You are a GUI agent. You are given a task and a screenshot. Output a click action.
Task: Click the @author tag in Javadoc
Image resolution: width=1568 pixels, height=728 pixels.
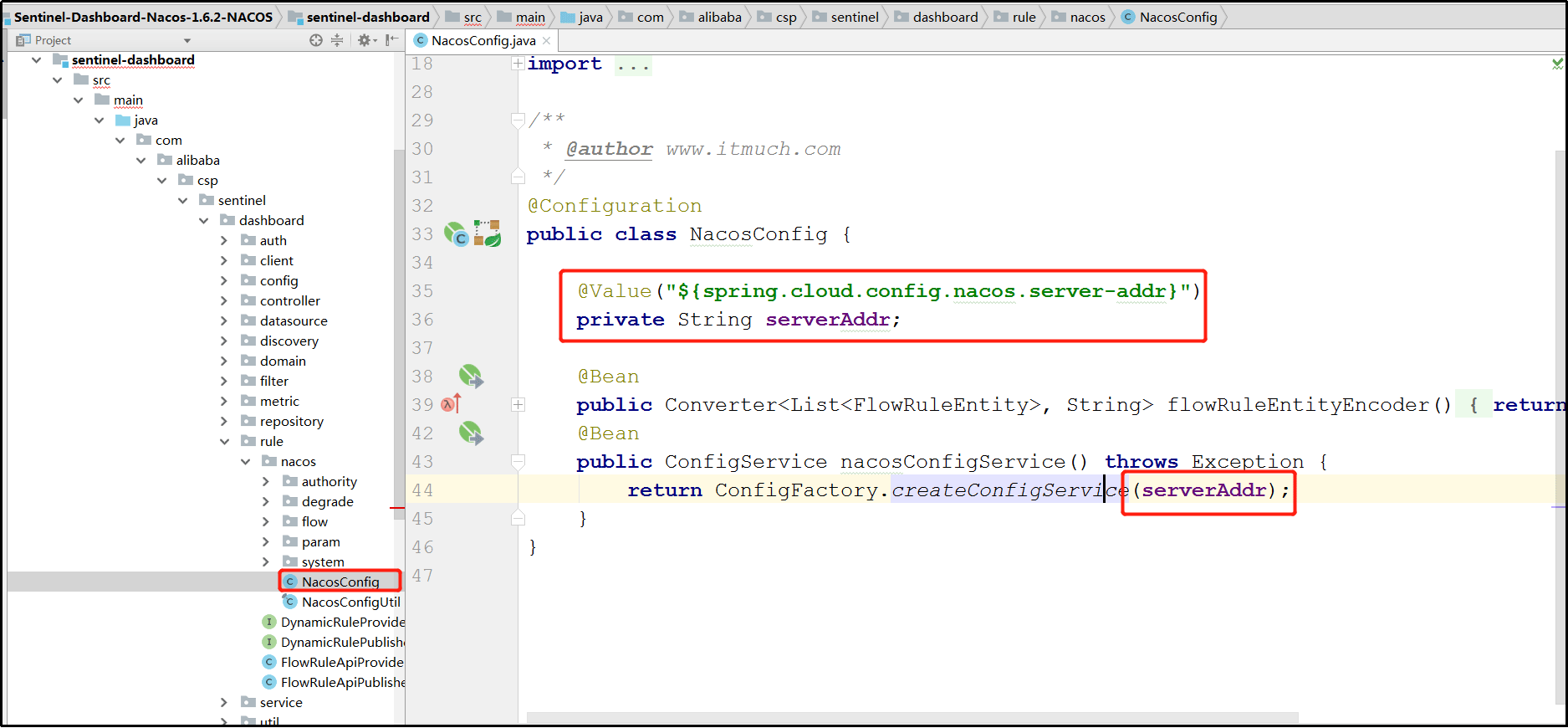609,149
